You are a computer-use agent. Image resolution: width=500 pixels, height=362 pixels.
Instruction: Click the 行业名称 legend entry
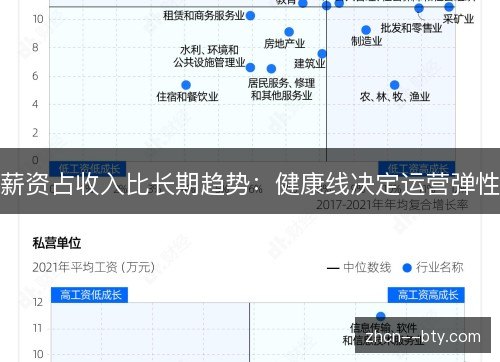coord(433,268)
